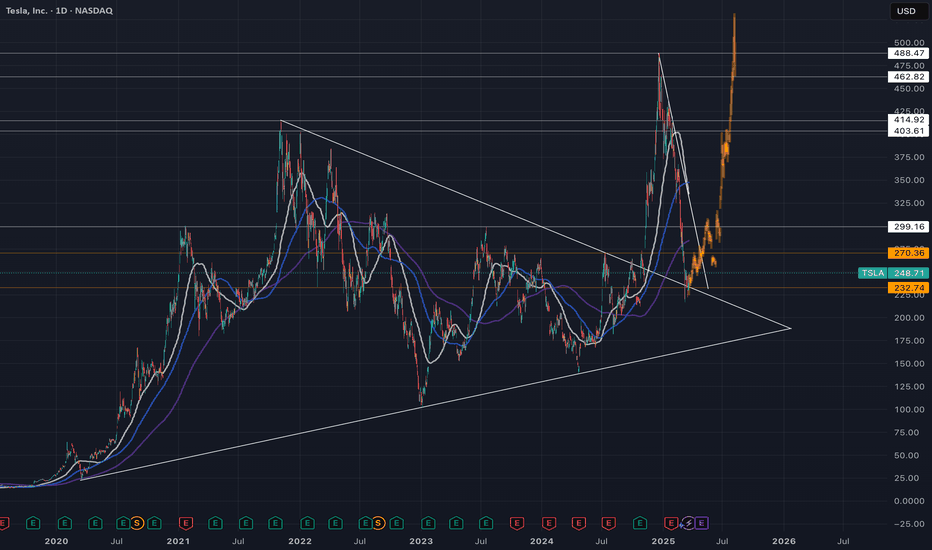Click the 2026 label on time axis
The width and height of the screenshot is (932, 550).
pyautogui.click(x=784, y=541)
